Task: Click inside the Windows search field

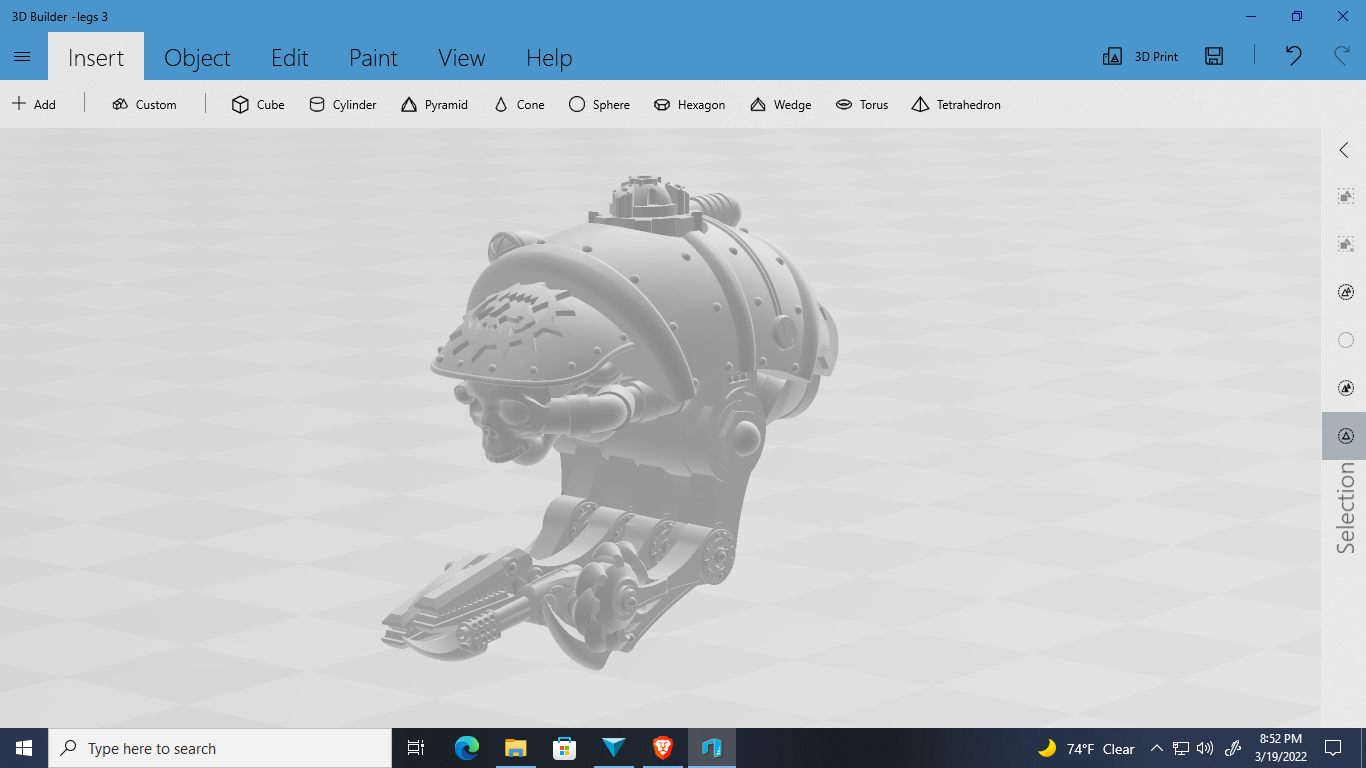Action: (x=220, y=748)
